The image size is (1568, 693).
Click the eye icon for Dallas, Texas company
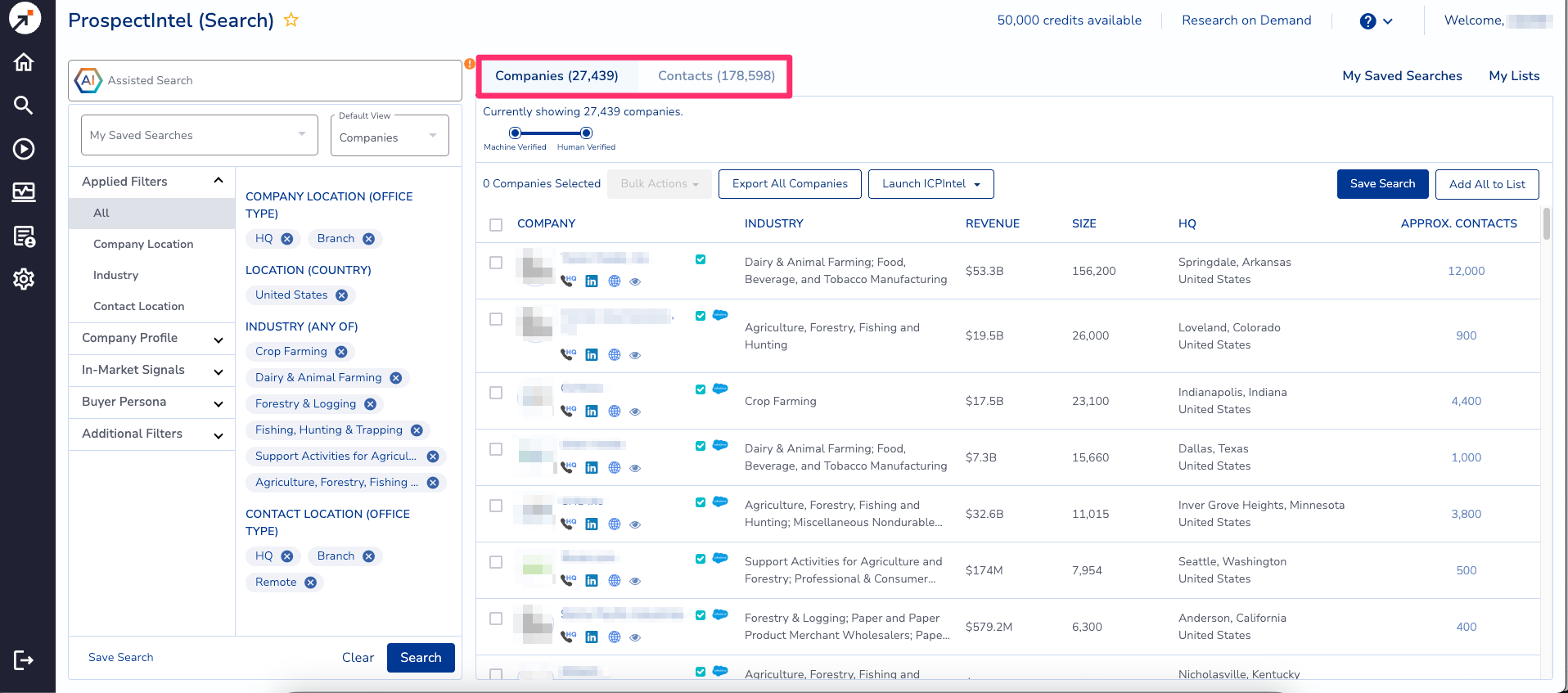(635, 469)
